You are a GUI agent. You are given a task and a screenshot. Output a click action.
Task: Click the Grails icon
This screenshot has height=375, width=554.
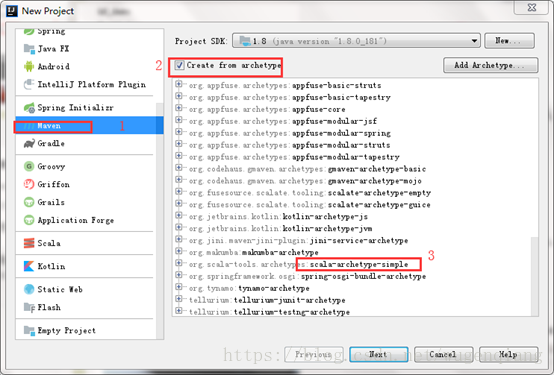[29, 203]
